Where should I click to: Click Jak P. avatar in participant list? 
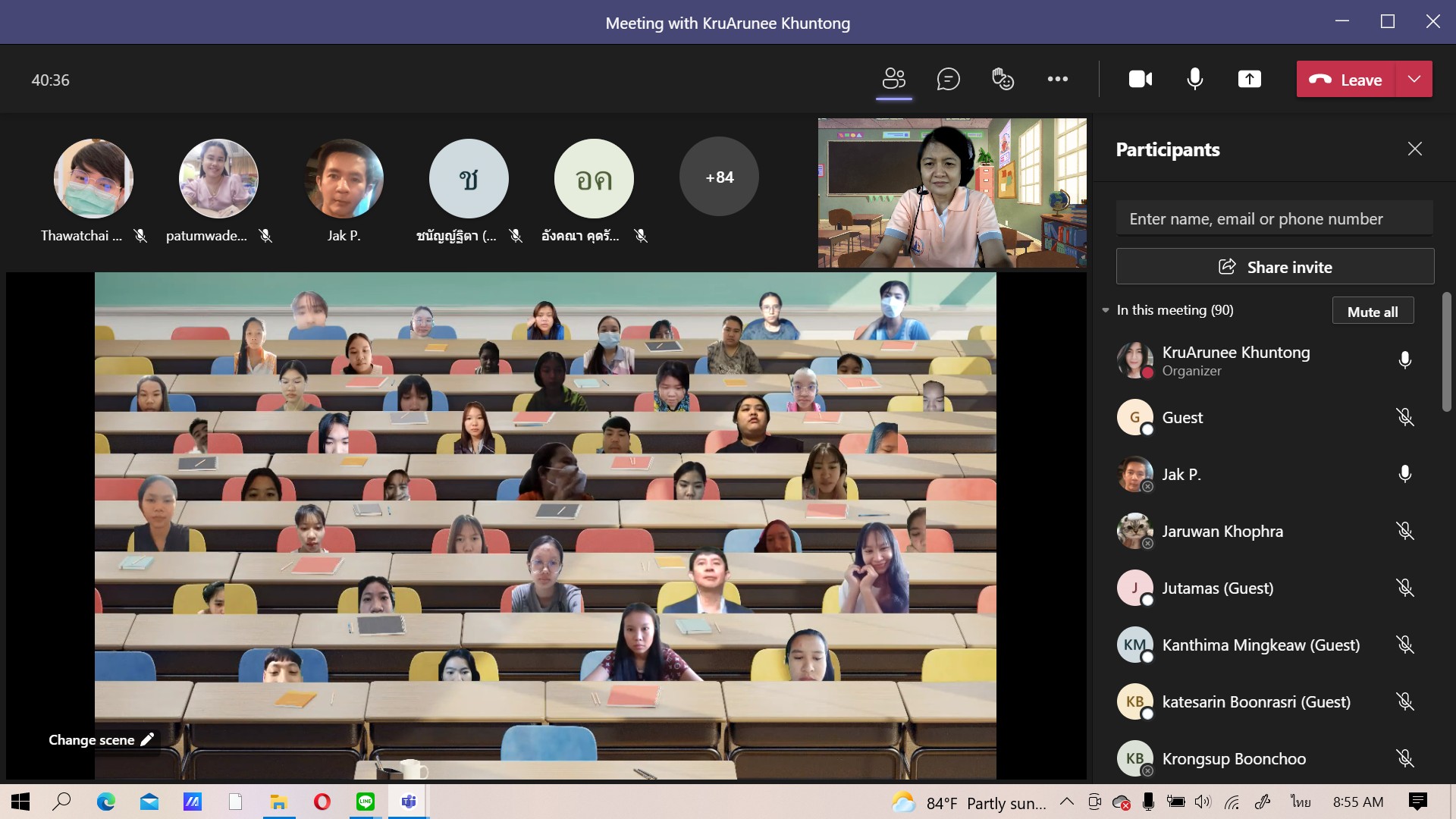coord(1135,474)
